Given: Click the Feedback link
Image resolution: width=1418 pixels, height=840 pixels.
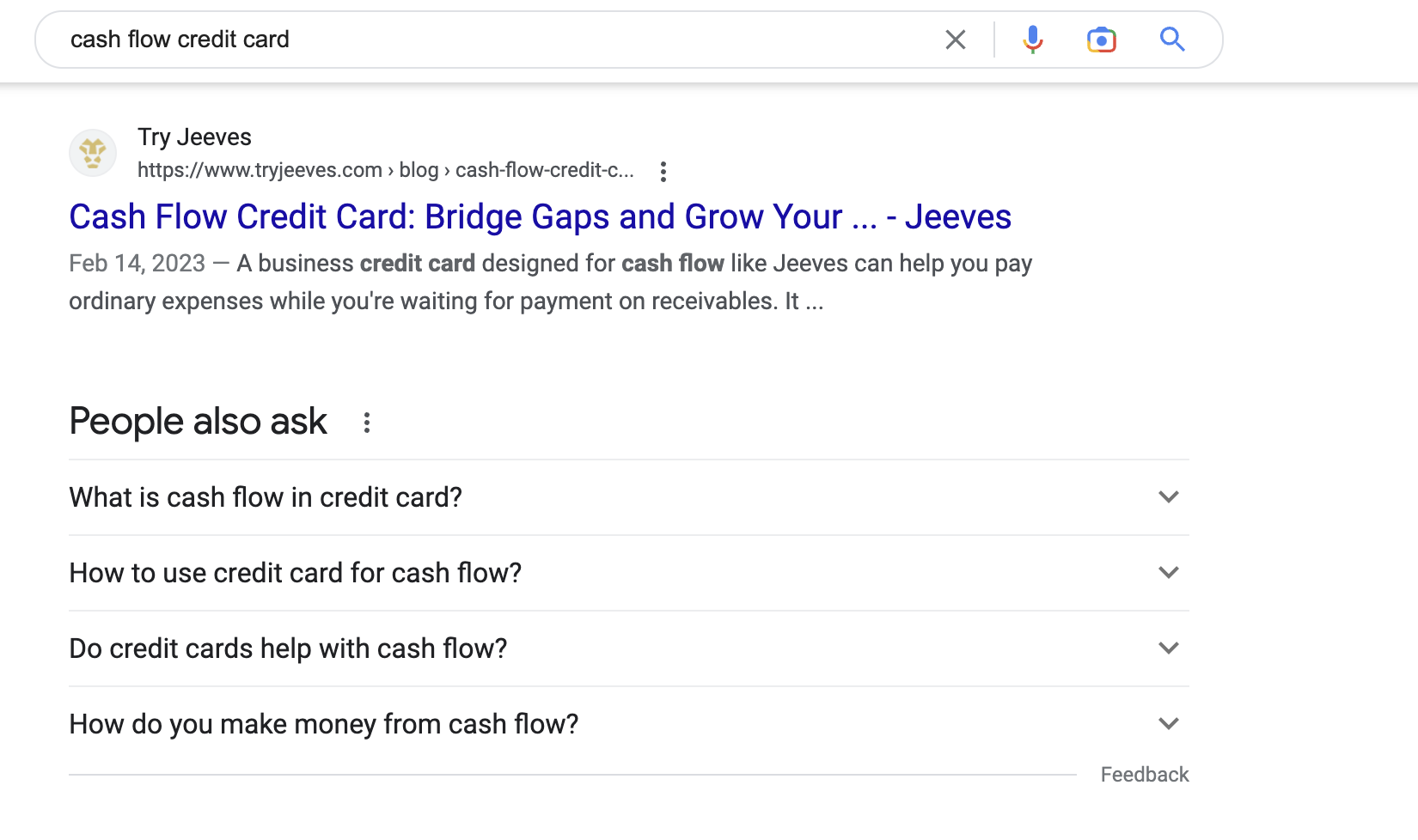Looking at the screenshot, I should coord(1145,775).
